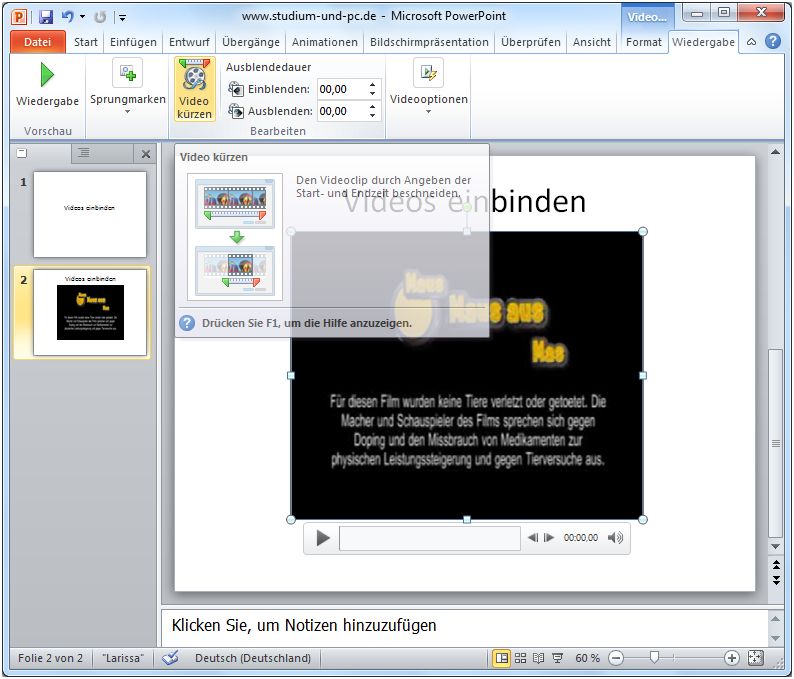Step video backward one frame
Viewport: 794px width, 679px height.
click(533, 538)
